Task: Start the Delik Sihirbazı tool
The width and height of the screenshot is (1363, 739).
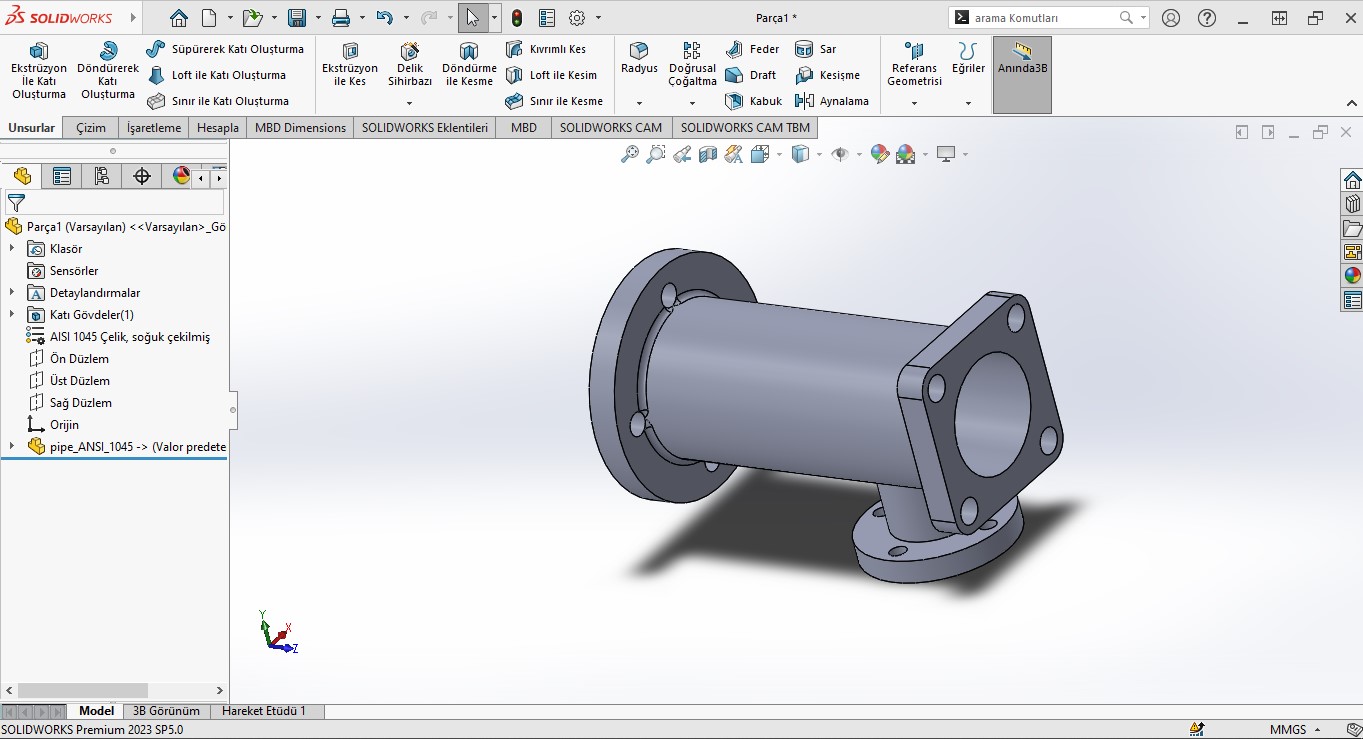Action: (410, 66)
